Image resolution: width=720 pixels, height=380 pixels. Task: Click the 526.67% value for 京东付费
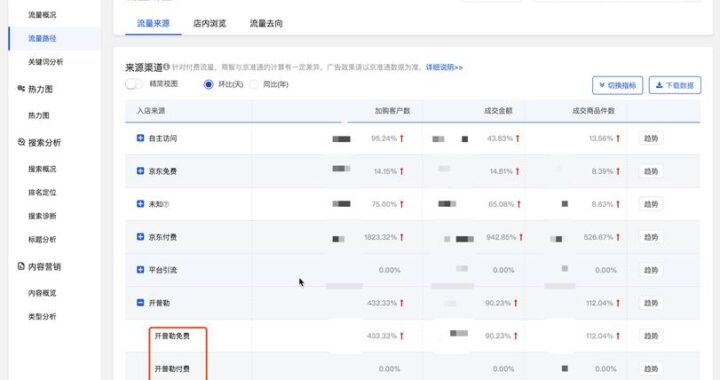pyautogui.click(x=598, y=237)
